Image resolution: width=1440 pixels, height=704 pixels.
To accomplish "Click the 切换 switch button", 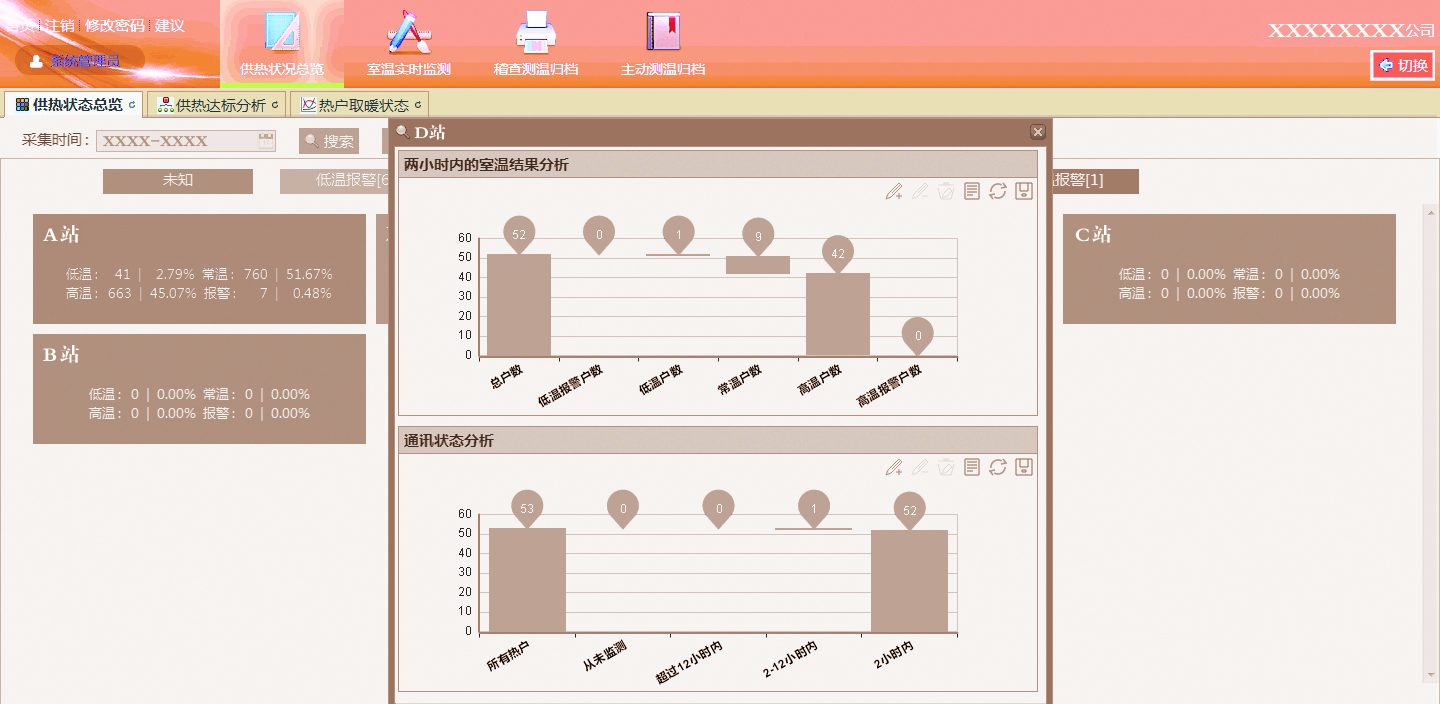I will coord(1403,66).
